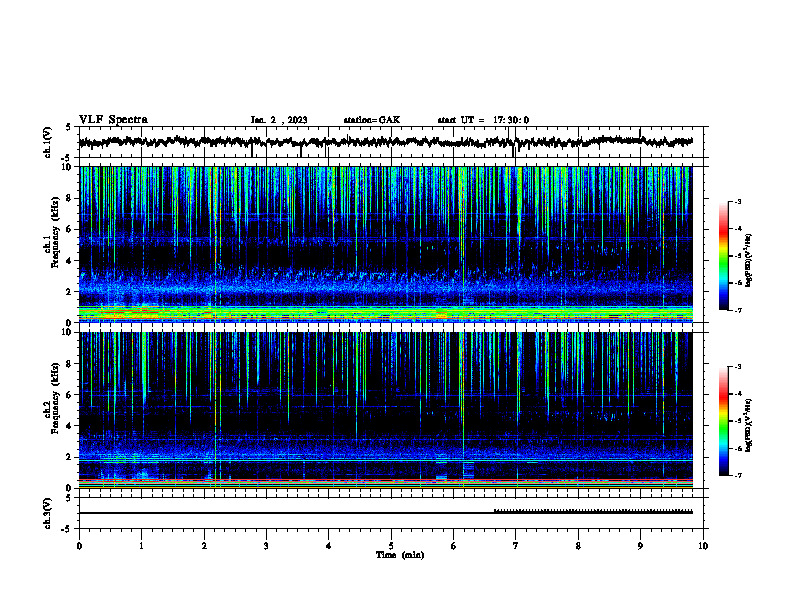Click the start UT 17:30:0 label
Screen dimensions: 792x612
tap(483, 120)
